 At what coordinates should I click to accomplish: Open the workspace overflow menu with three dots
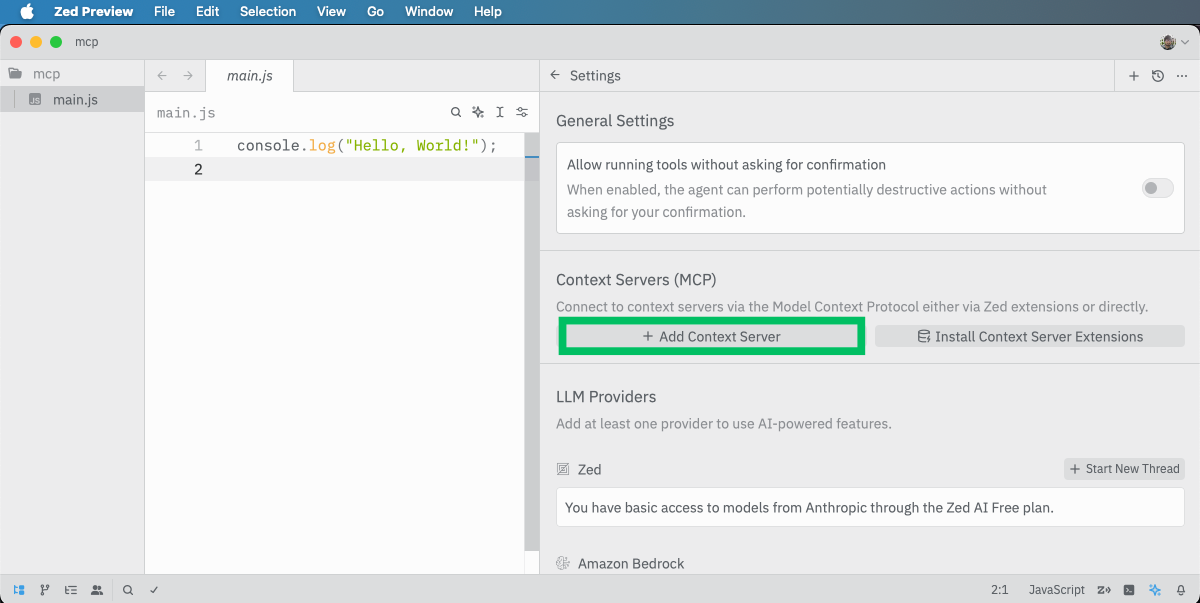click(x=1182, y=75)
